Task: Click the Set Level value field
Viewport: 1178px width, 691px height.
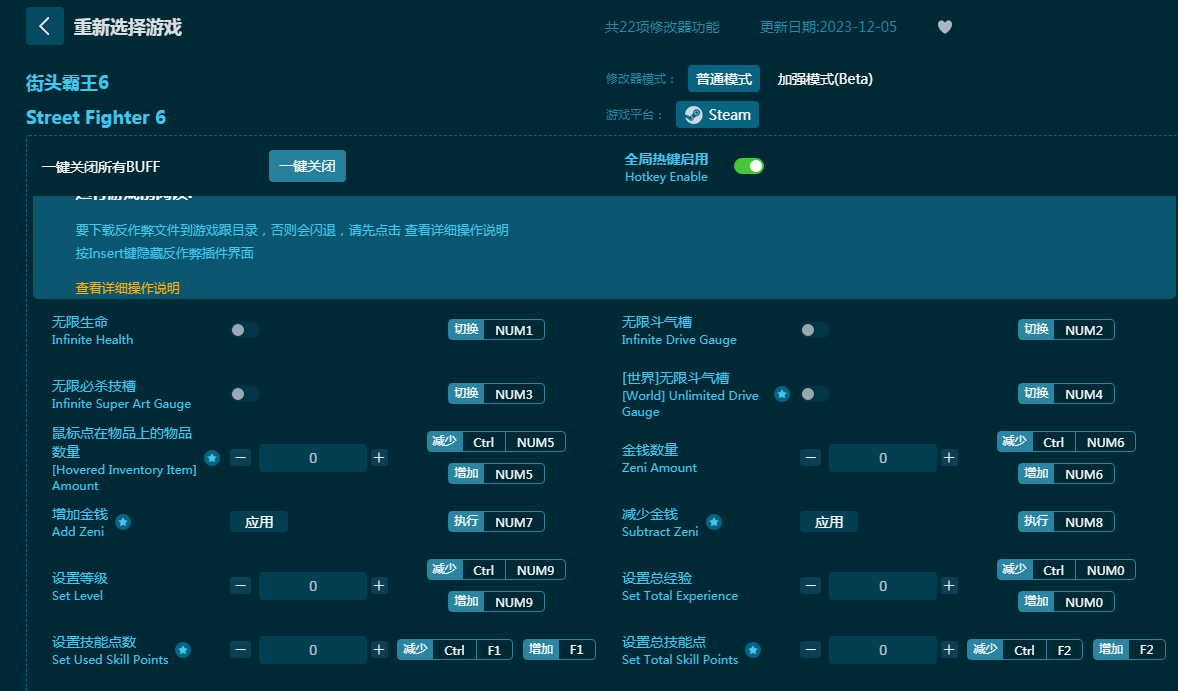Action: 313,586
